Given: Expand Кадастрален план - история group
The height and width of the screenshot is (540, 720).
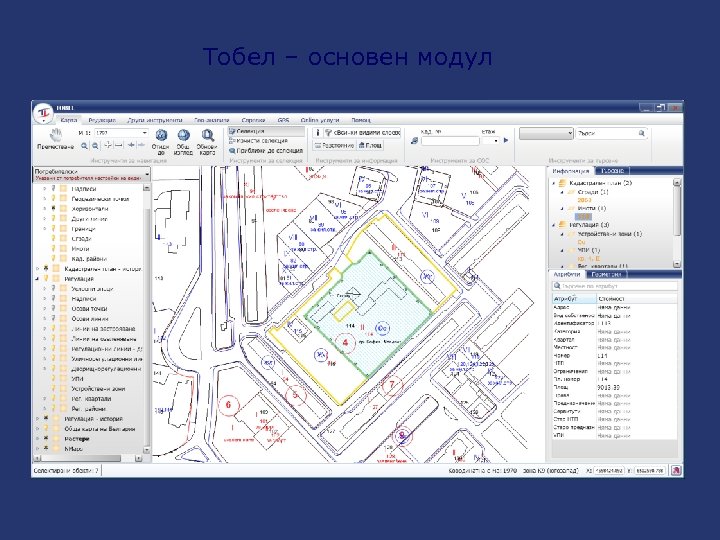Looking at the screenshot, I should (x=38, y=269).
